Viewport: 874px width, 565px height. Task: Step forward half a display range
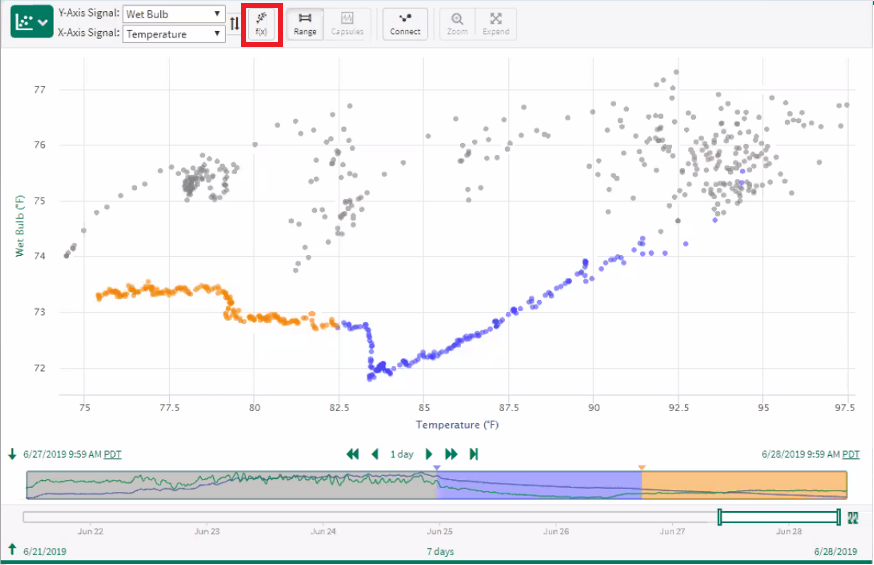click(429, 454)
